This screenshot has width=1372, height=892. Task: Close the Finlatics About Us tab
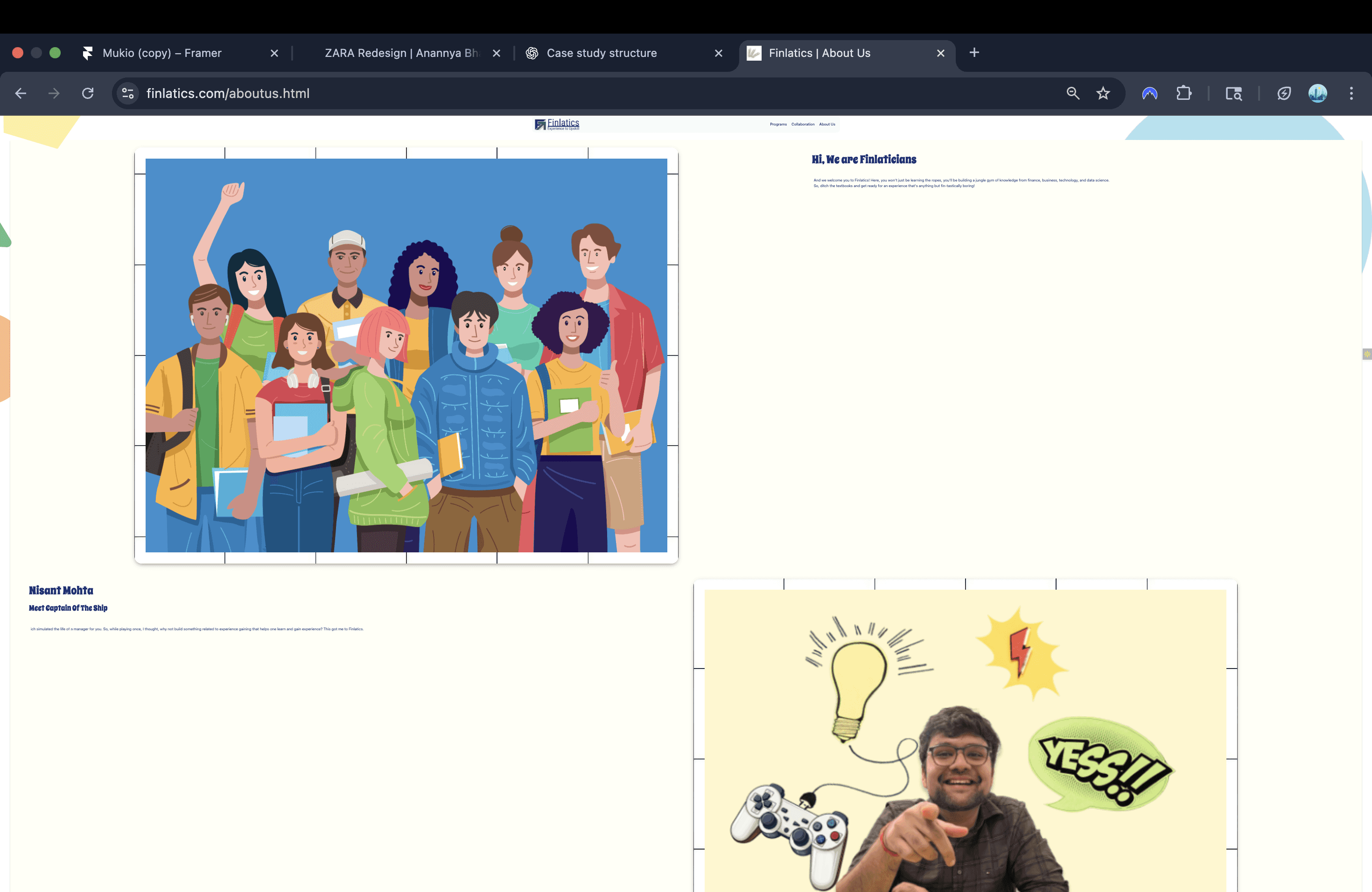tap(940, 53)
